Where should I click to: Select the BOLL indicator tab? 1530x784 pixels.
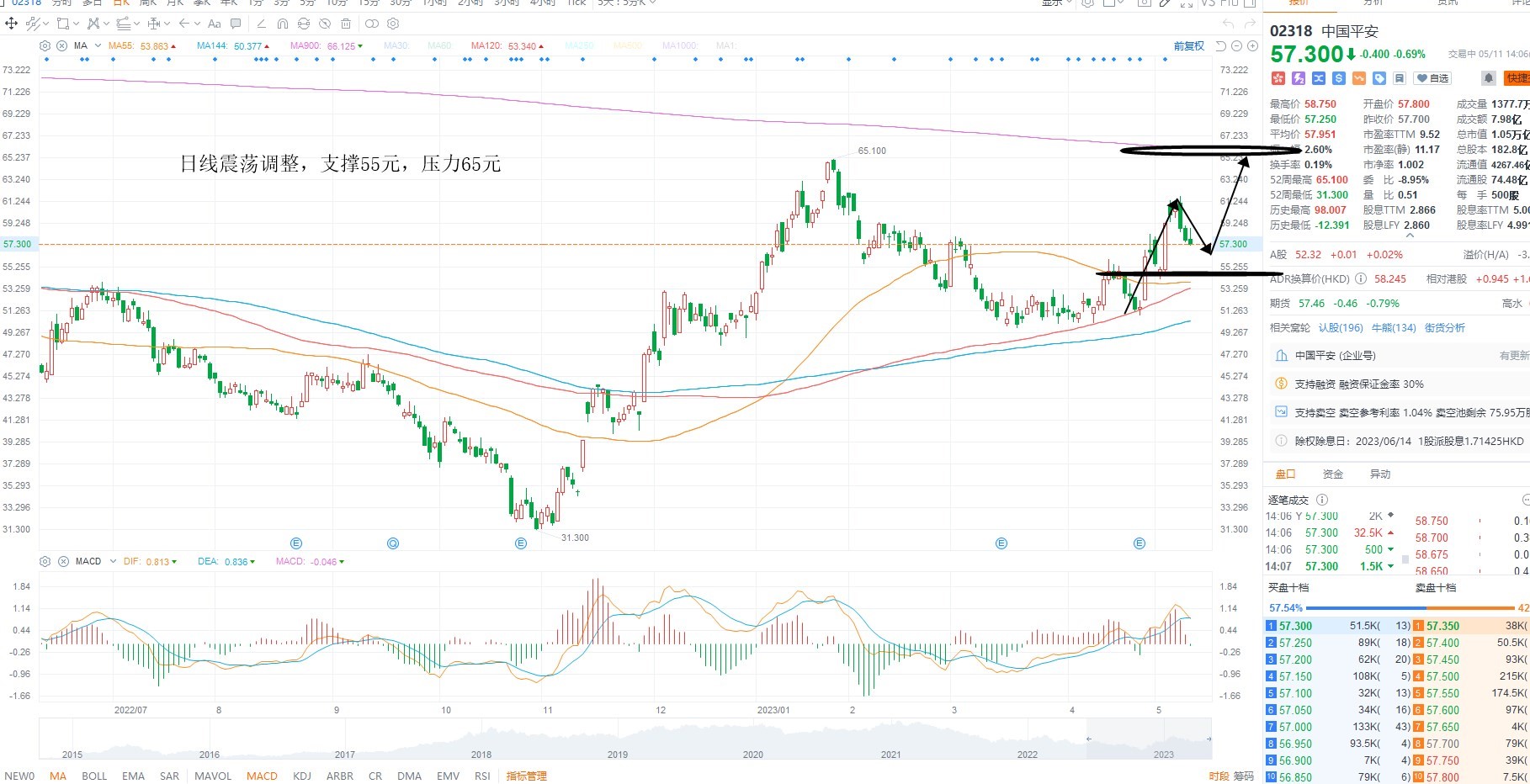click(94, 776)
